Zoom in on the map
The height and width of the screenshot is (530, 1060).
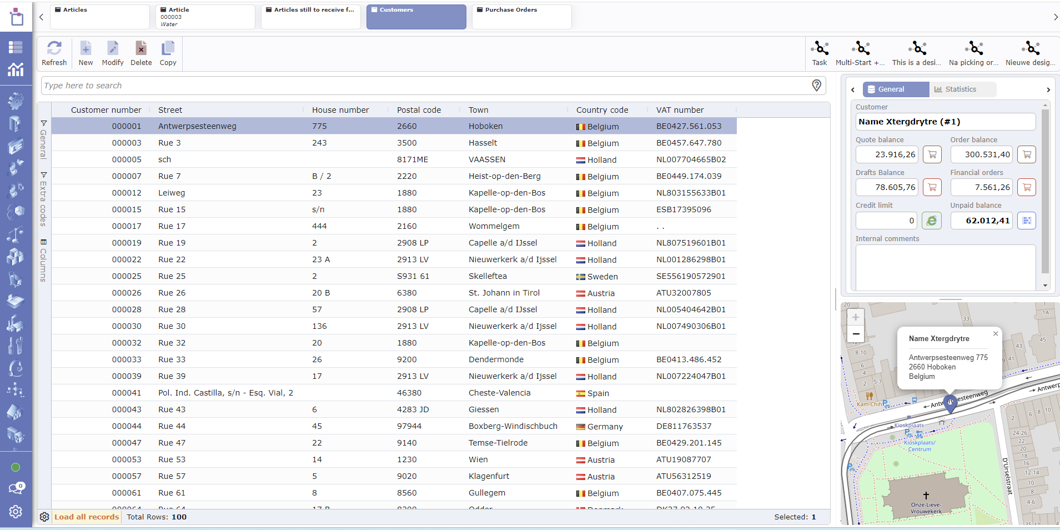point(856,317)
